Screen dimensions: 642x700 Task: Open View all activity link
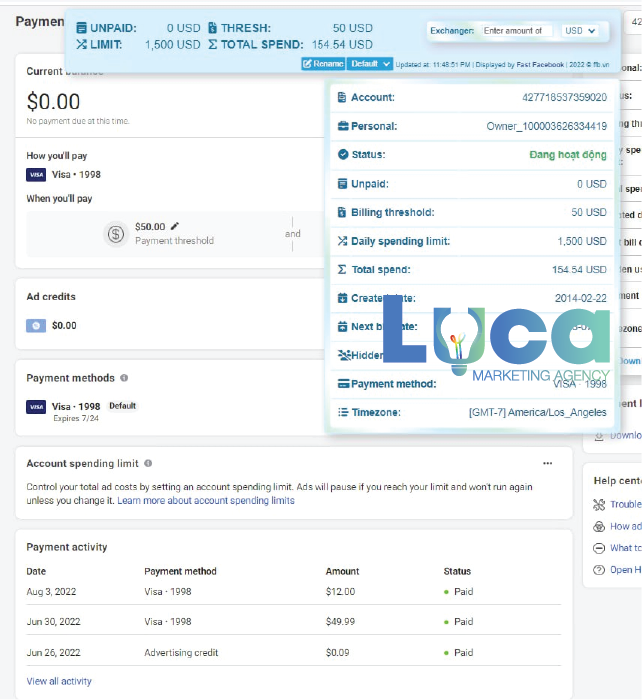(59, 681)
